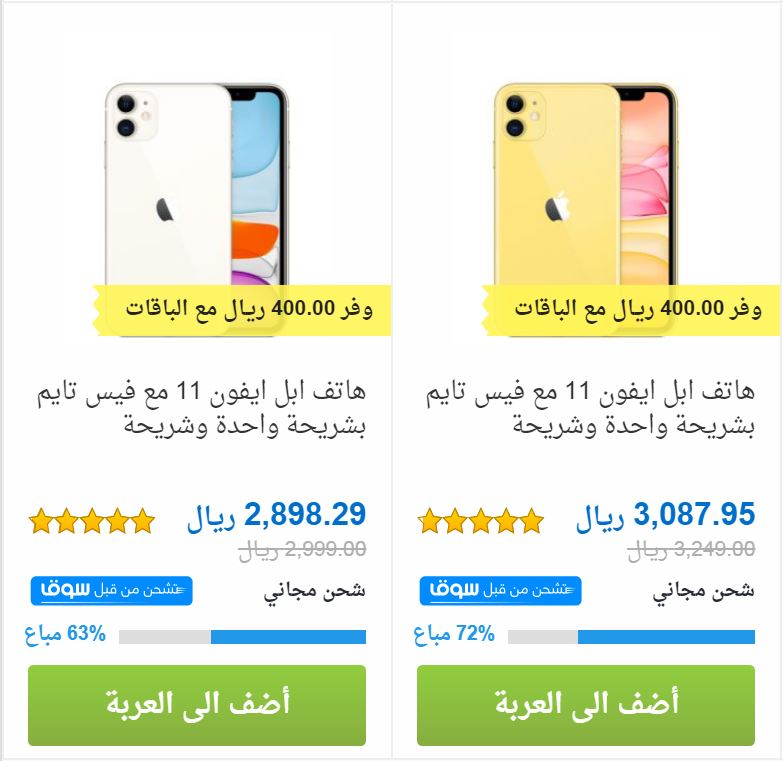Screen dimensions: 783x761
Task: Click the yellow savings banner on white iPhone
Action: pyautogui.click(x=242, y=310)
